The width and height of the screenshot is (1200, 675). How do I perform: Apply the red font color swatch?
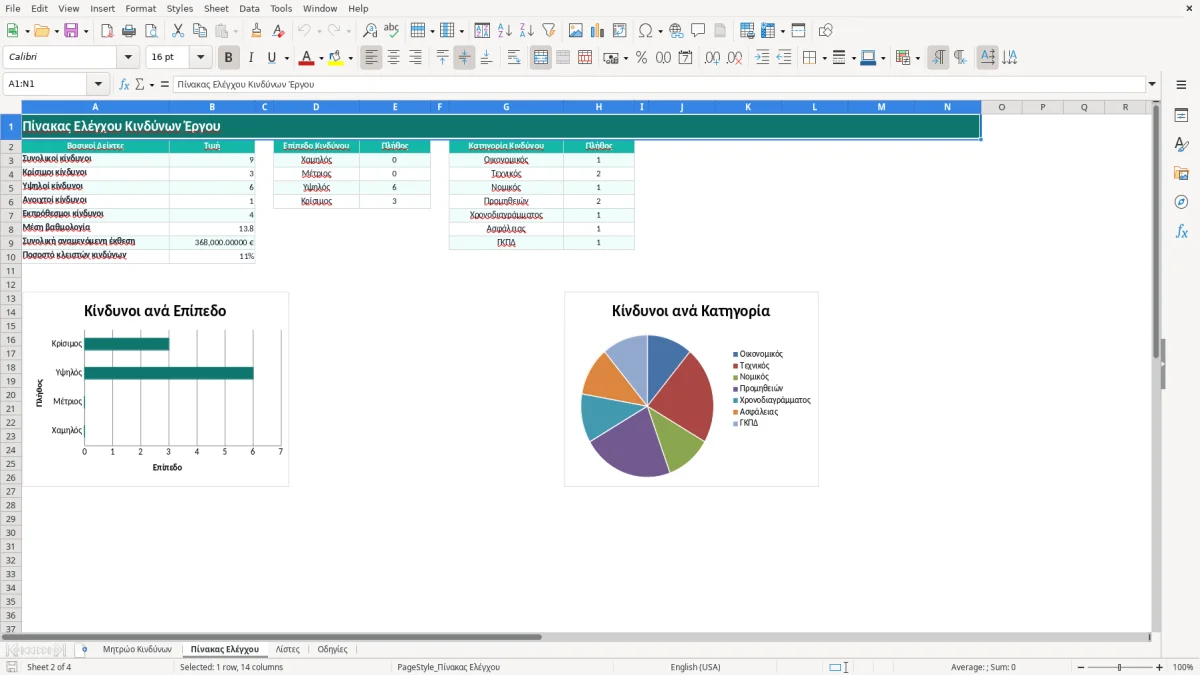pos(307,58)
